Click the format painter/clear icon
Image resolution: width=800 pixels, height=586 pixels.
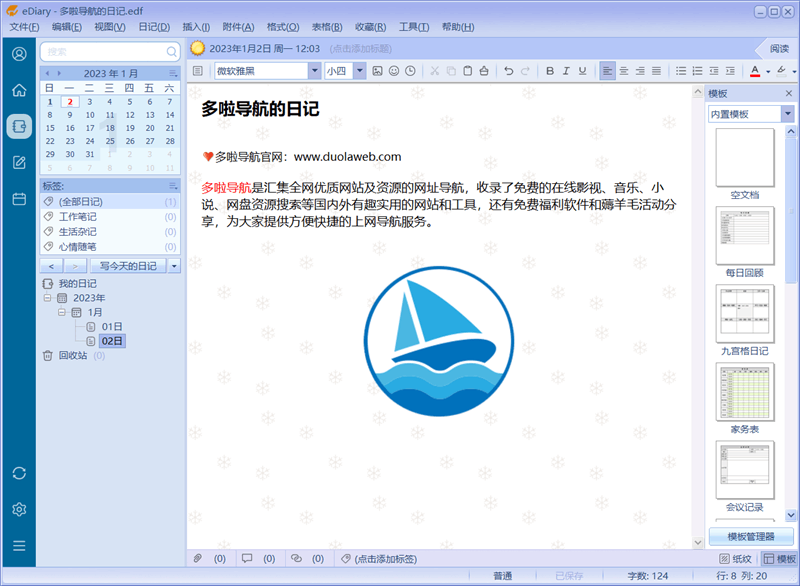point(484,71)
